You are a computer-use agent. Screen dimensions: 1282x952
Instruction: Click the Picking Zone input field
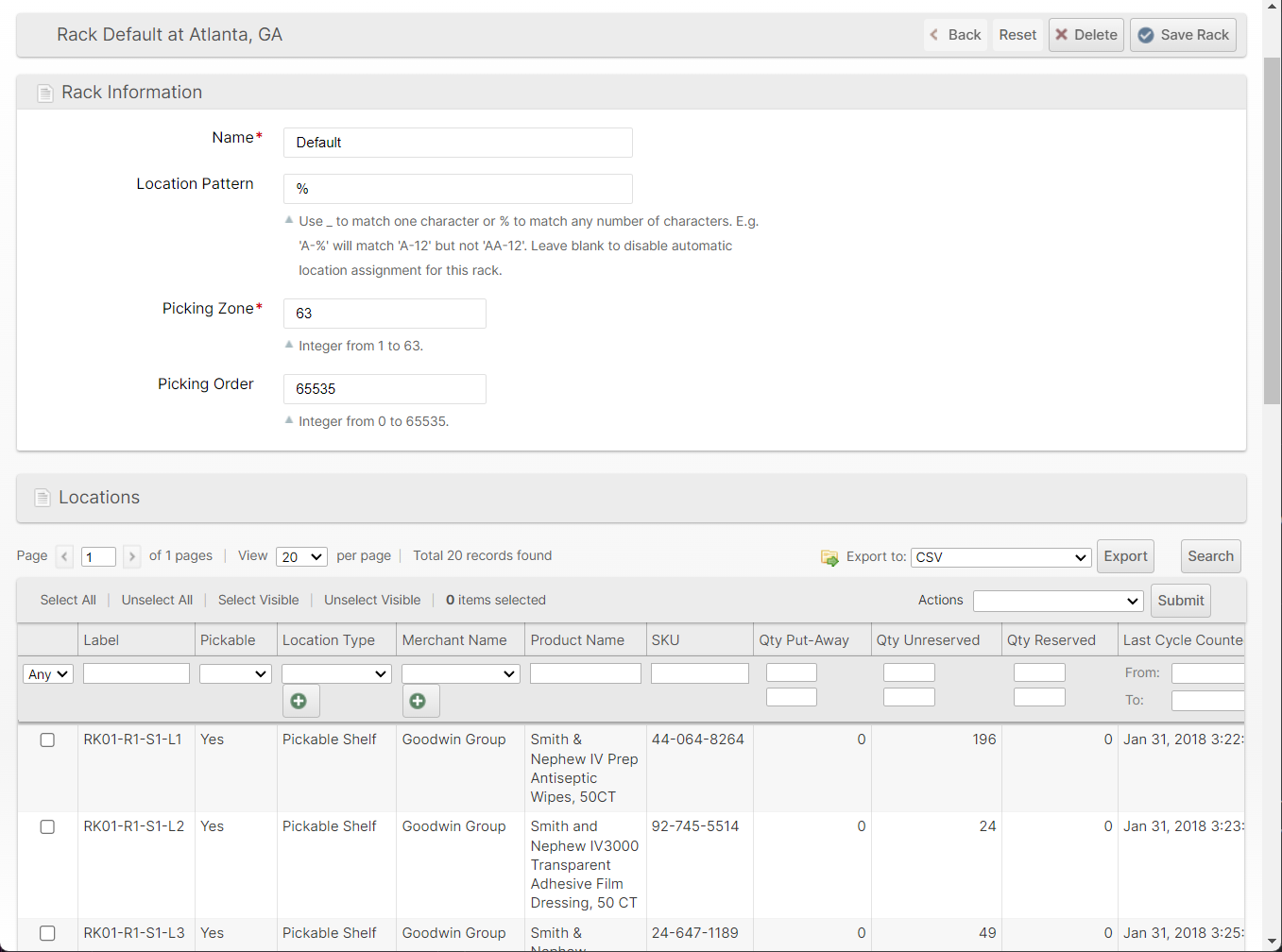coord(385,314)
